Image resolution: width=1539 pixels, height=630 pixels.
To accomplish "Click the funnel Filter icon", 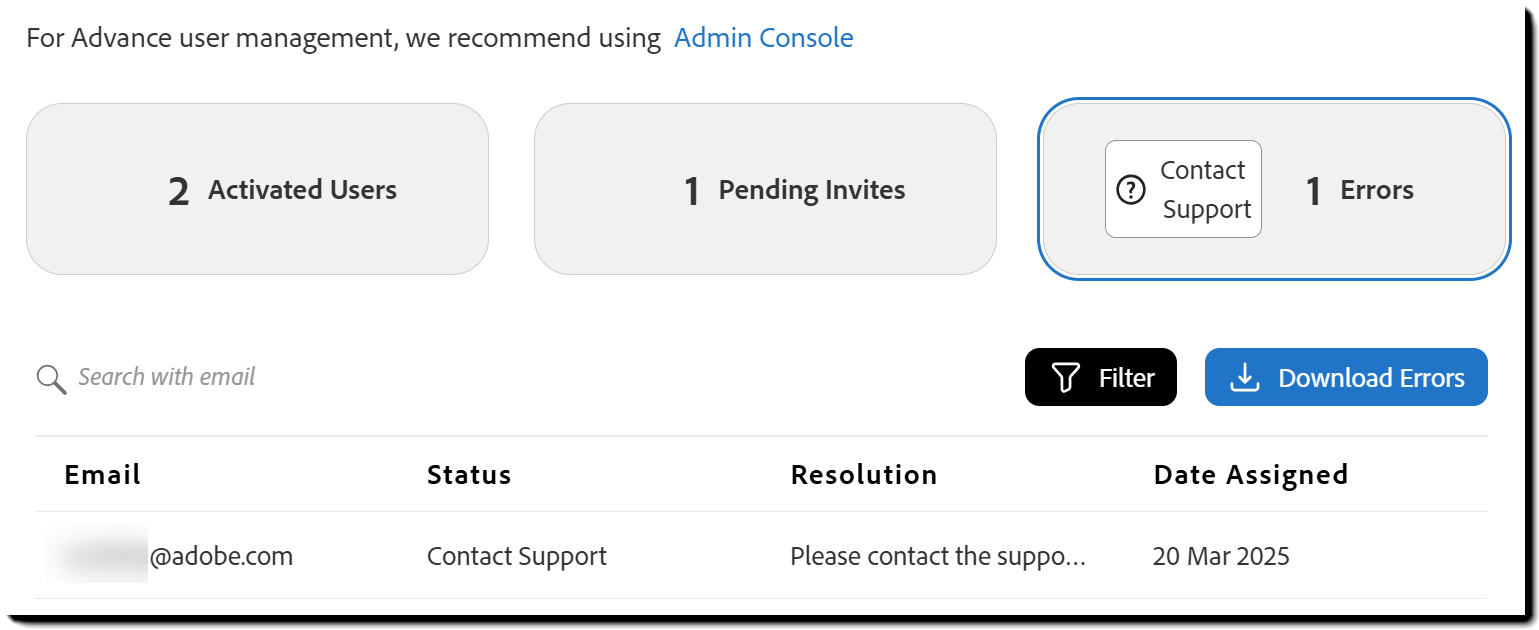I will (1066, 378).
